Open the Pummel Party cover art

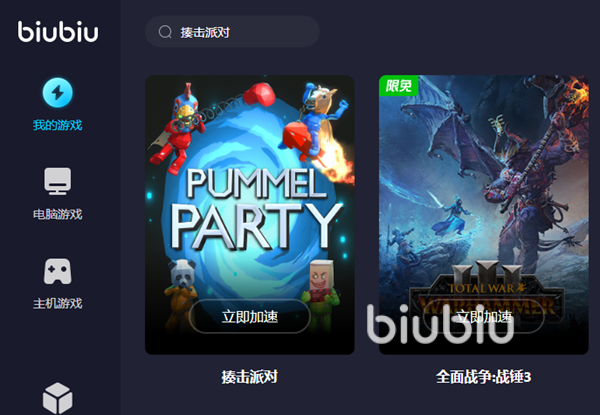click(249, 215)
